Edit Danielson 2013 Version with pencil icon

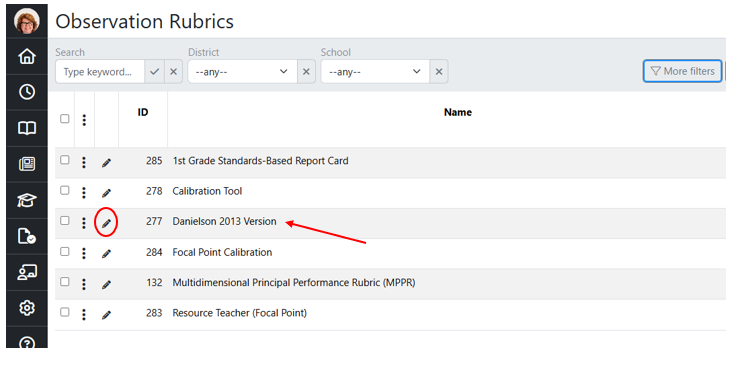106,223
